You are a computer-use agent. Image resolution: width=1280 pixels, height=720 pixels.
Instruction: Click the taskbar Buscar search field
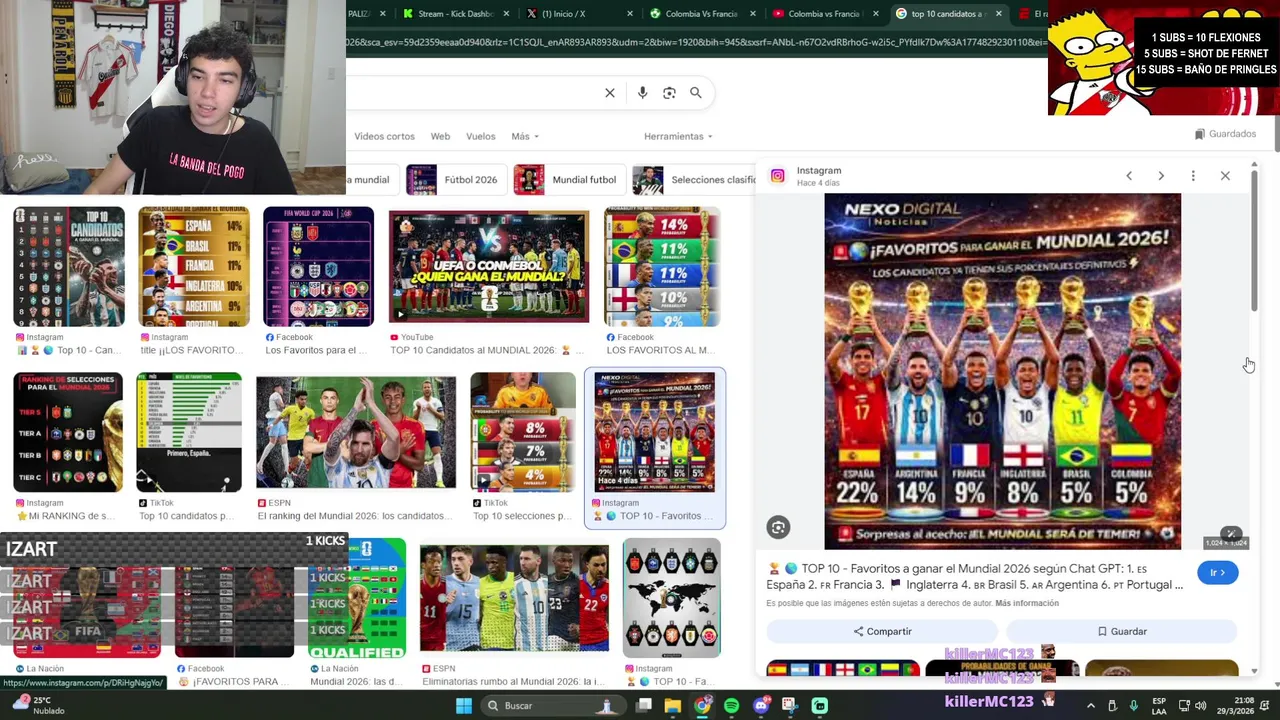(555, 706)
